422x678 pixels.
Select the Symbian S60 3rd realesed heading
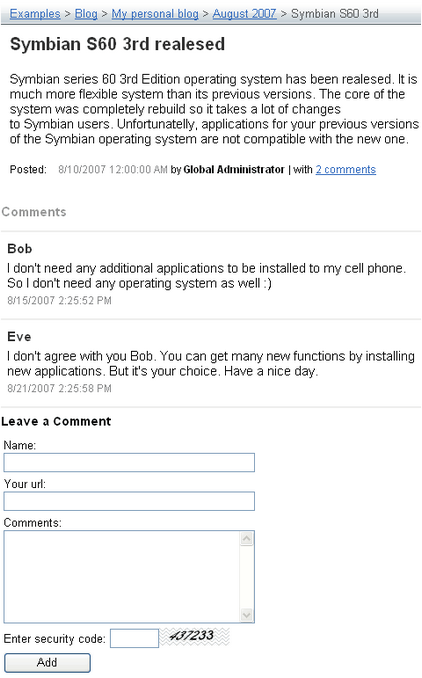pyautogui.click(x=117, y=44)
